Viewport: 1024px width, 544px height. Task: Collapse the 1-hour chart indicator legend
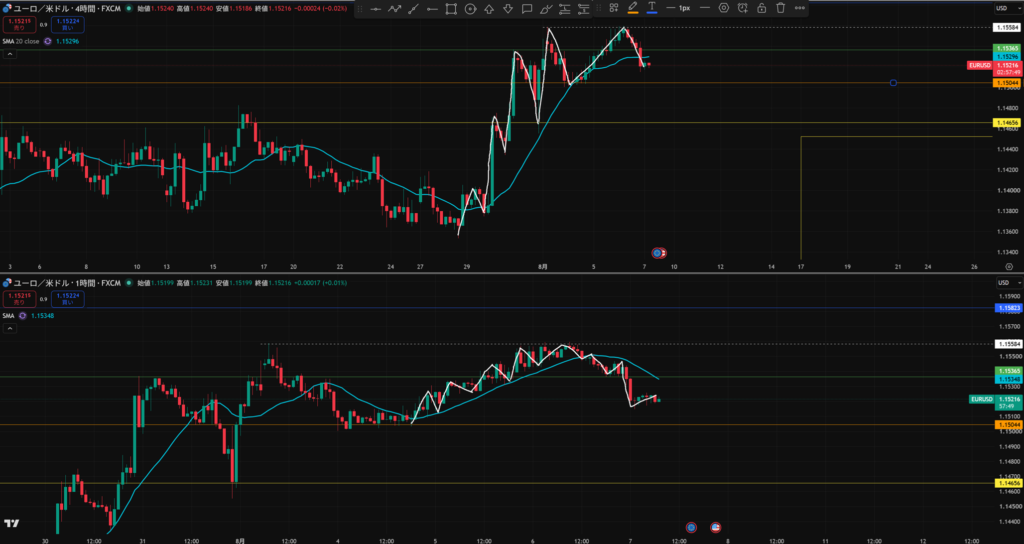tap(9, 328)
